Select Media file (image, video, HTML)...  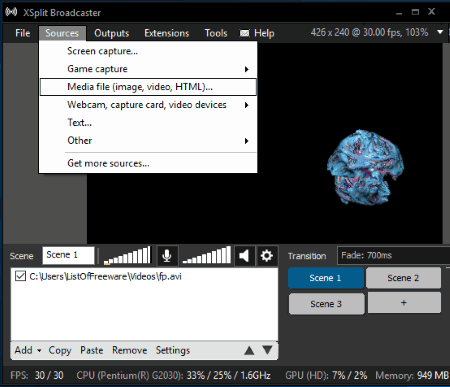[148, 87]
